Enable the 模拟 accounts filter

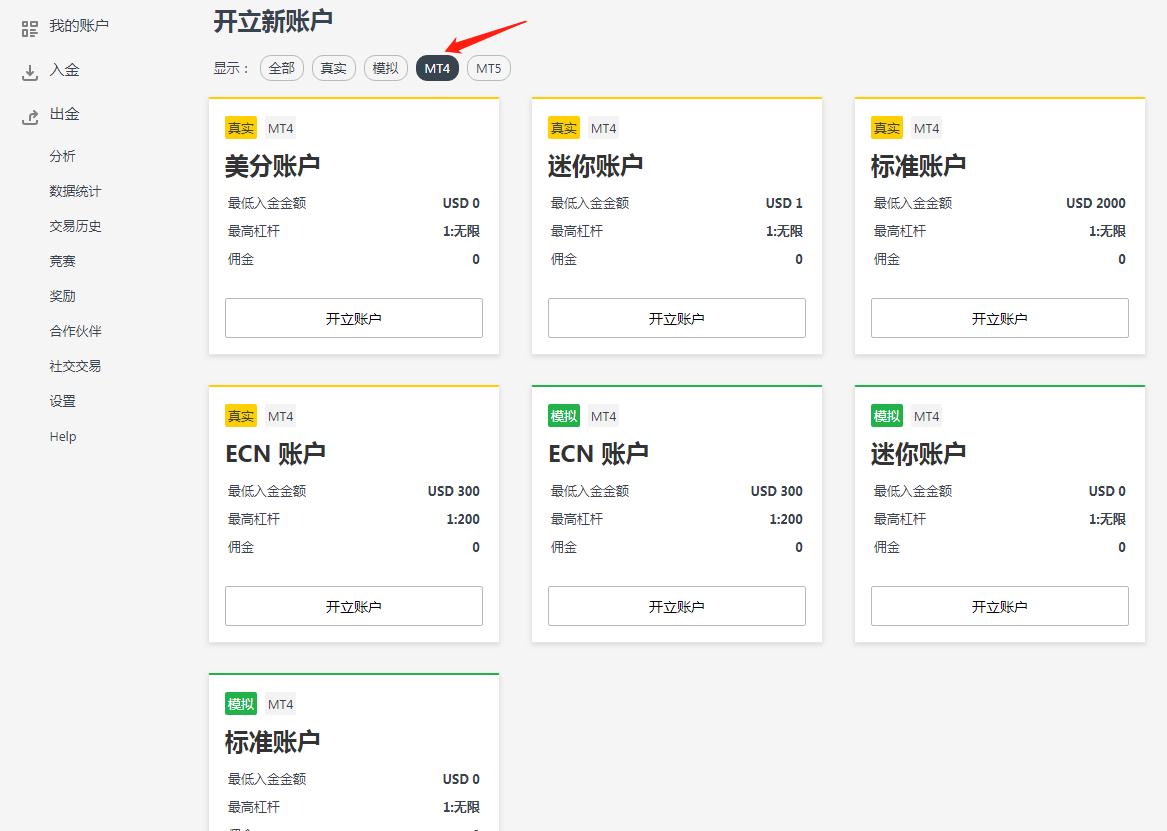385,68
